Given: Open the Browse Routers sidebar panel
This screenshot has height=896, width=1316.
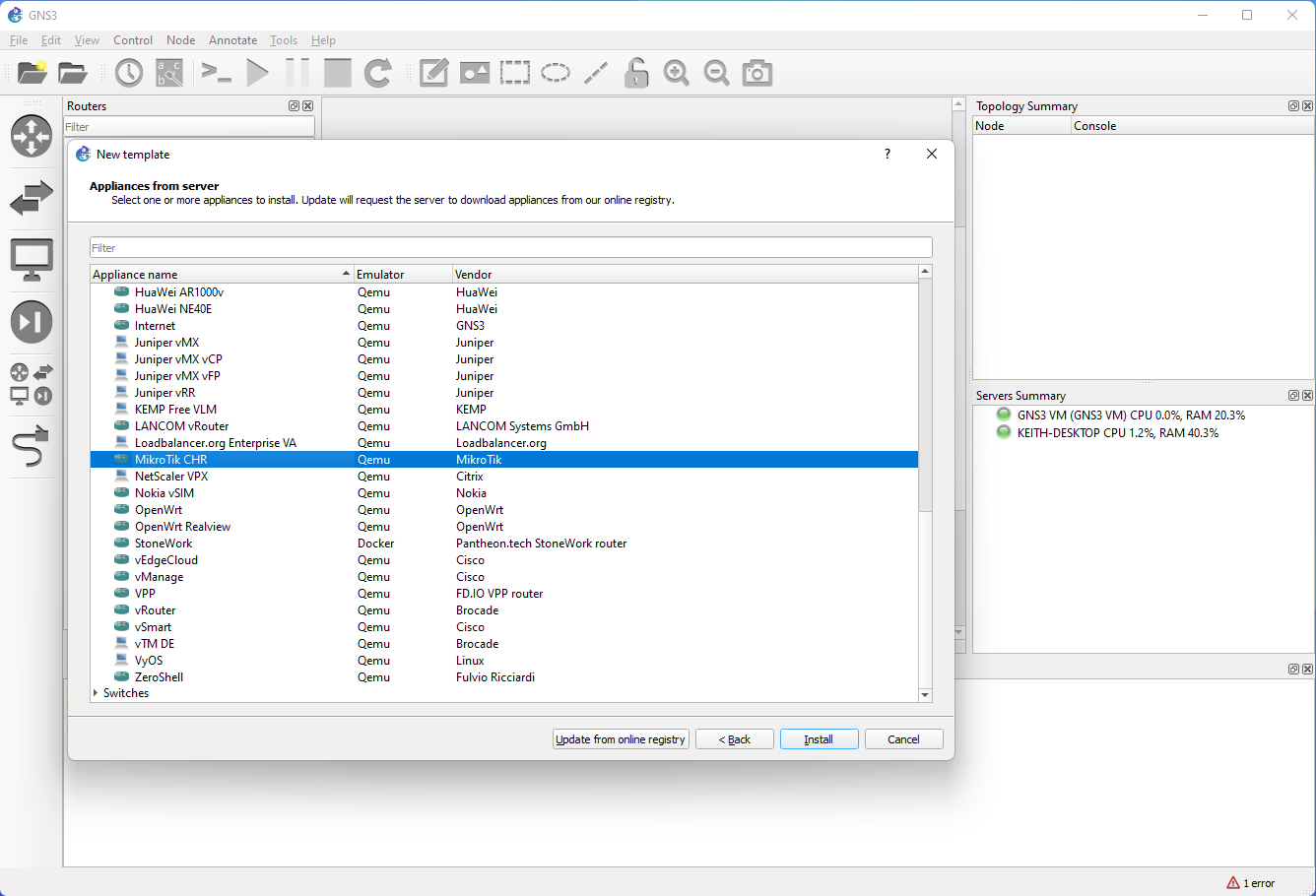Looking at the screenshot, I should coord(32,137).
